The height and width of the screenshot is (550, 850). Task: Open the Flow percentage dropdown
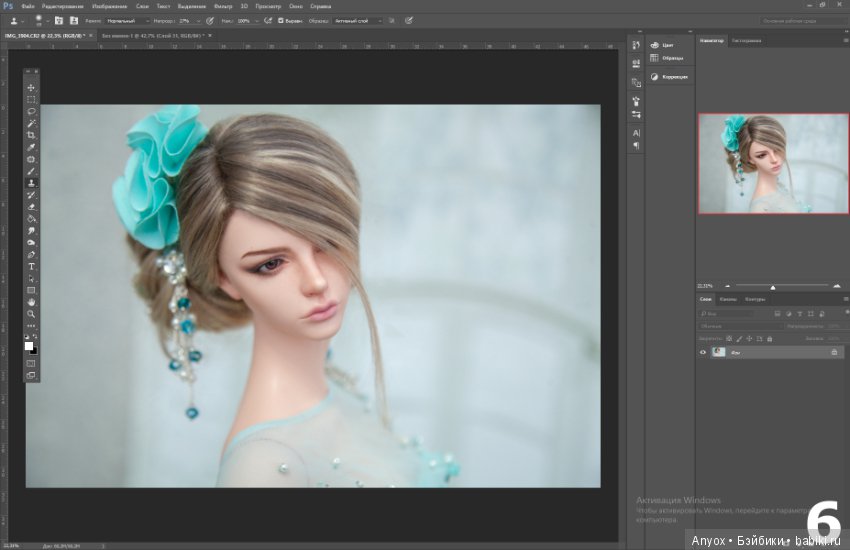(256, 21)
